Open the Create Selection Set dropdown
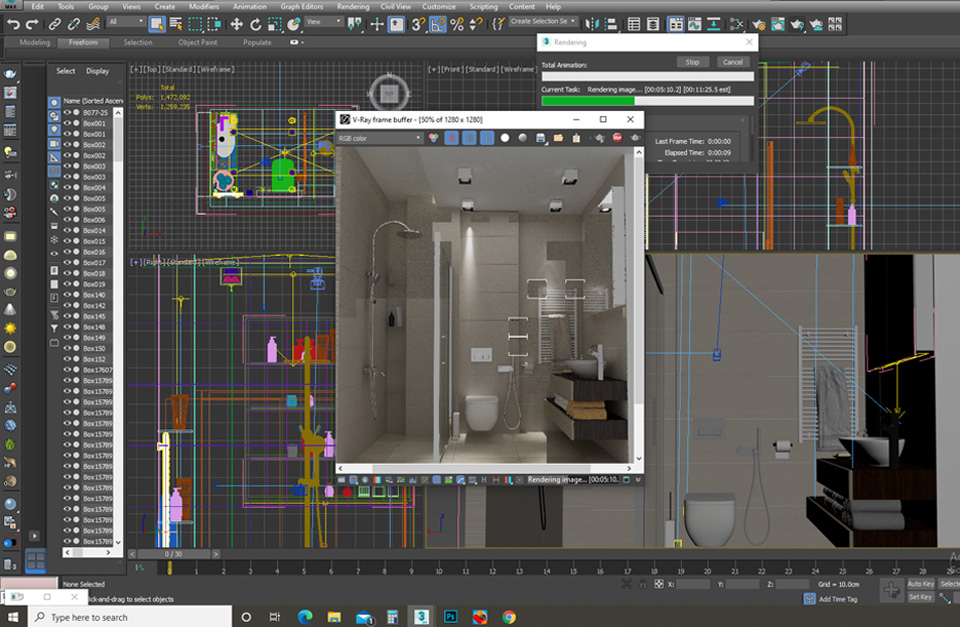960x627 pixels. tap(542, 21)
